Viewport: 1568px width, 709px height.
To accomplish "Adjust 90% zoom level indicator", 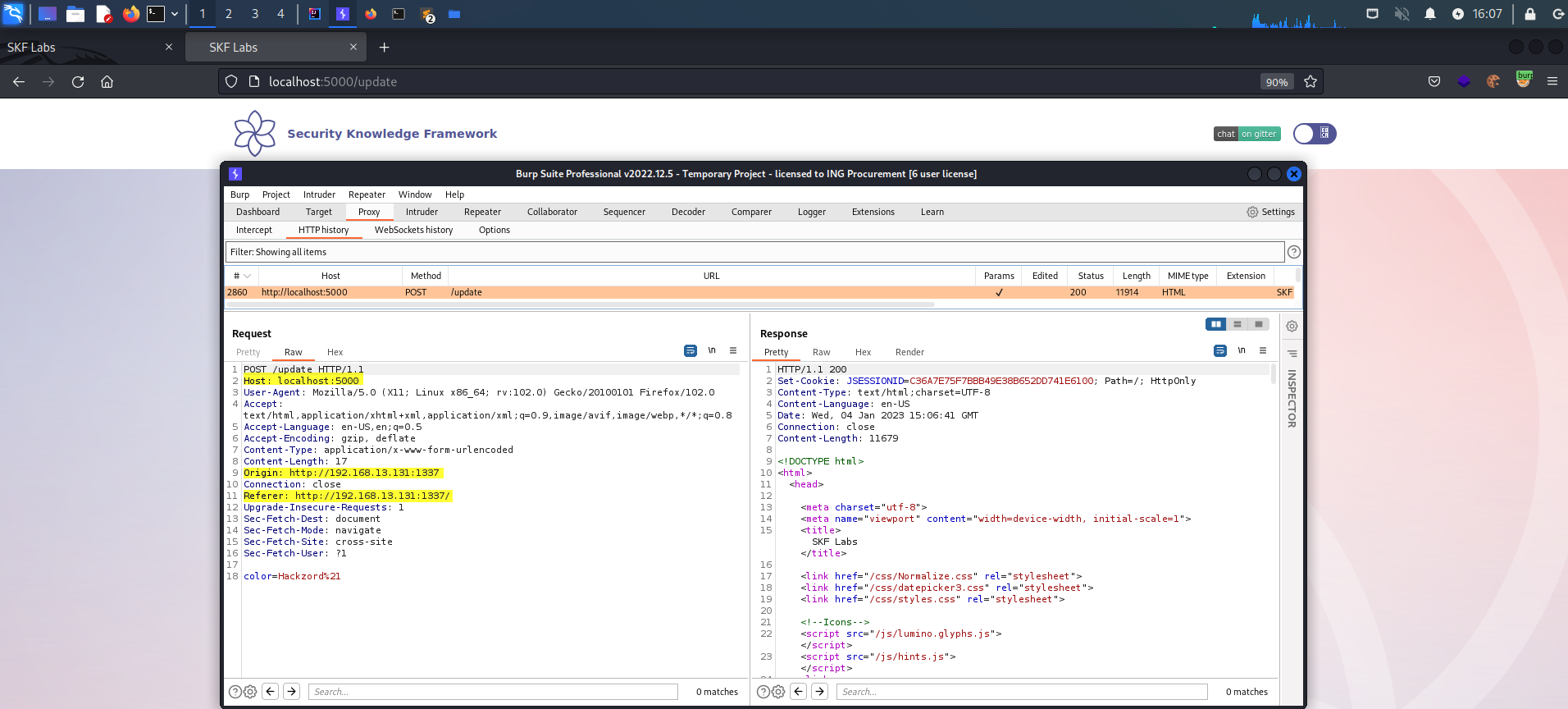I will point(1277,81).
